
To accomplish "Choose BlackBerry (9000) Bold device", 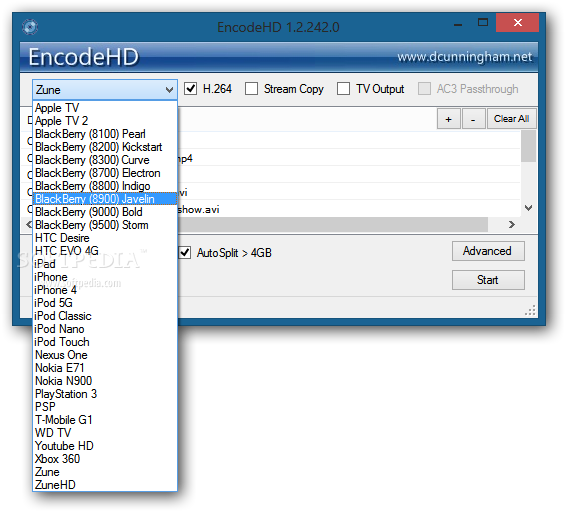I will [105, 212].
